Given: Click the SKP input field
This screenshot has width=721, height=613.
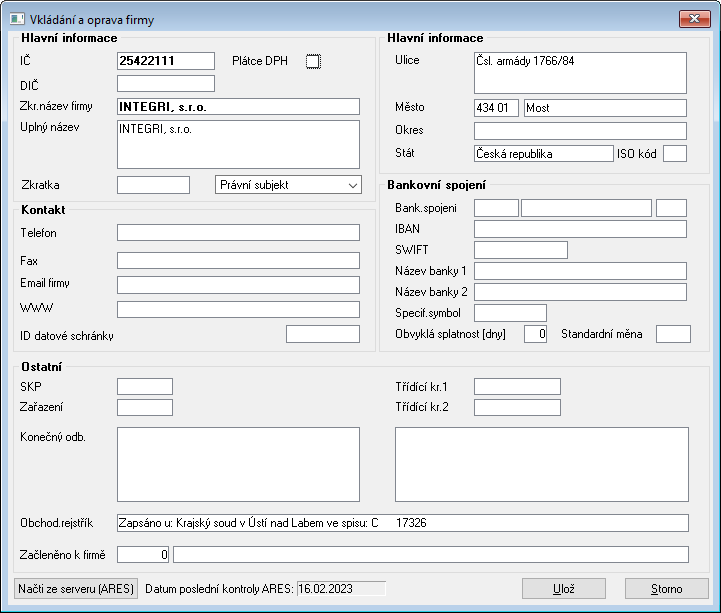Looking at the screenshot, I should [x=145, y=386].
